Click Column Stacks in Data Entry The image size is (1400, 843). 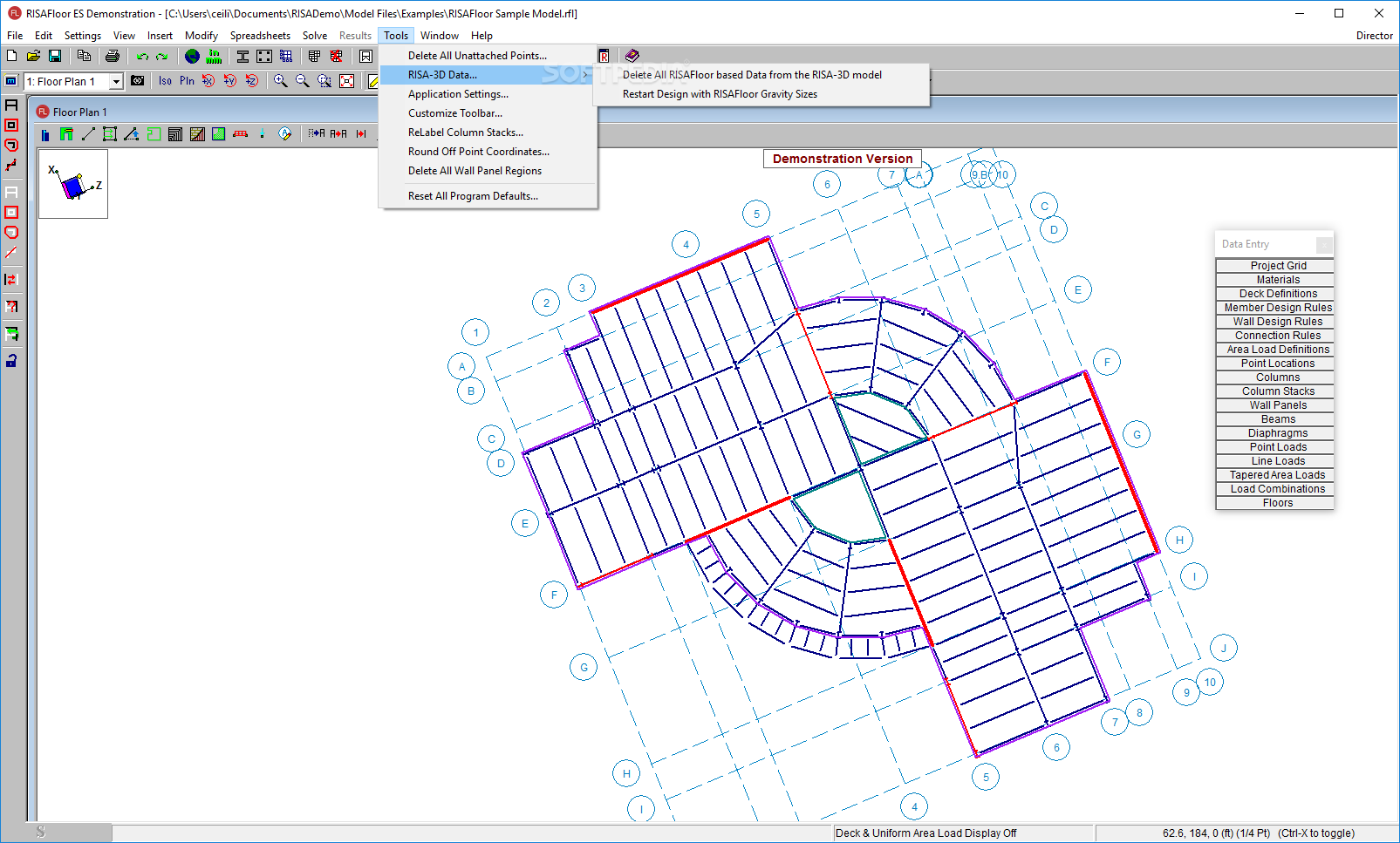[x=1275, y=391]
